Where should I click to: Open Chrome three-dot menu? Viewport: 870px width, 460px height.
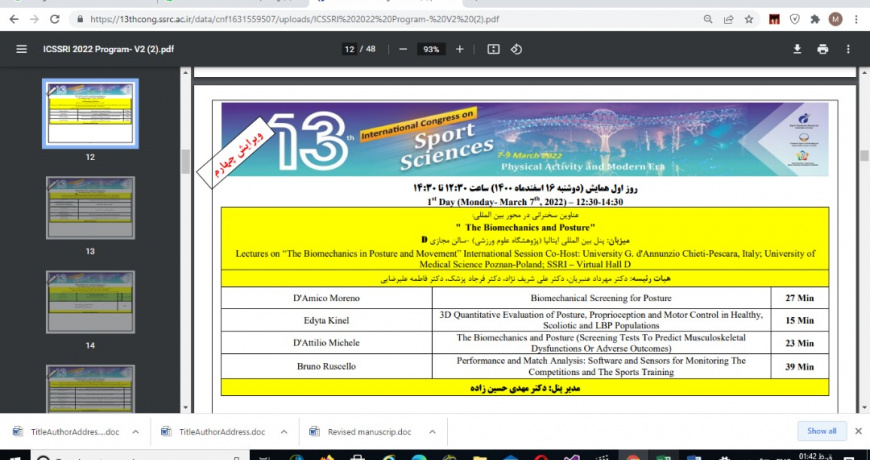coord(856,19)
